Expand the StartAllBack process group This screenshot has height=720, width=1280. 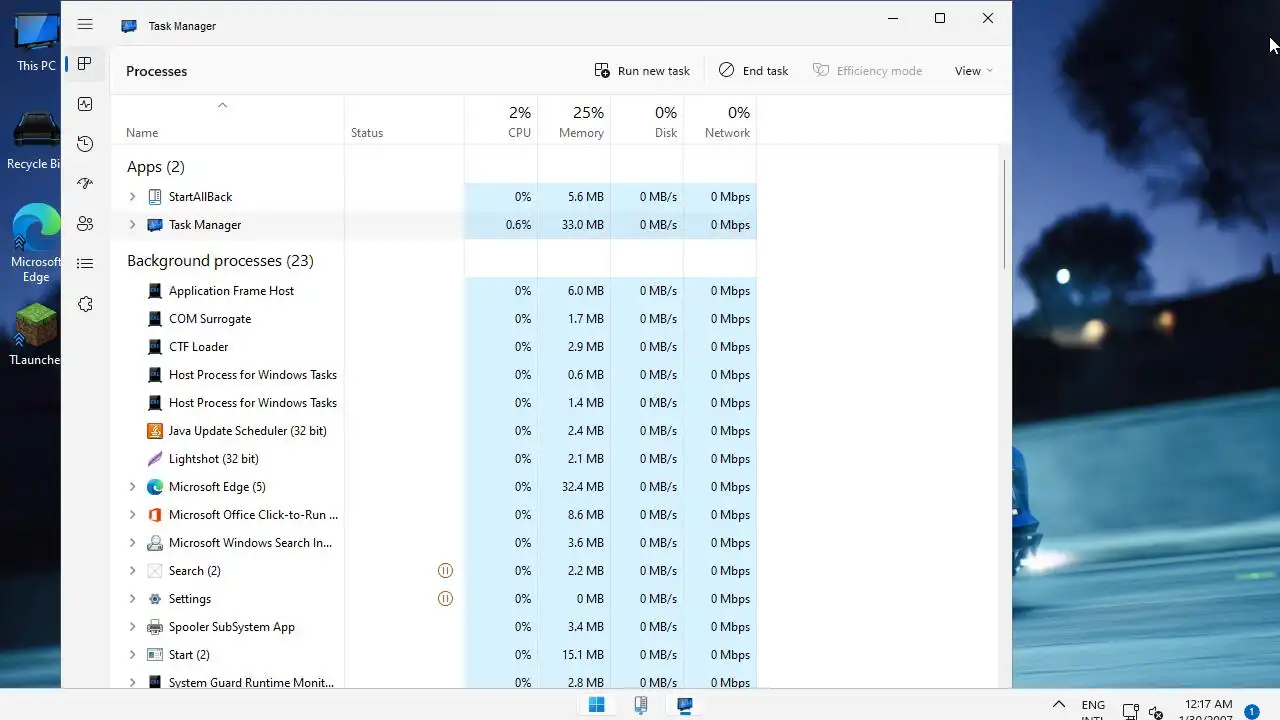pos(132,197)
